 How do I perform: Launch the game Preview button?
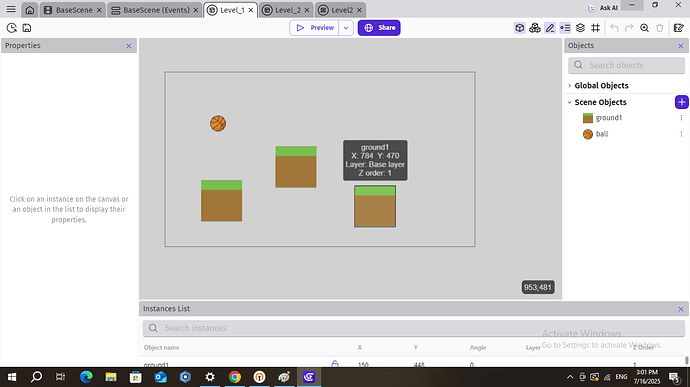point(315,28)
